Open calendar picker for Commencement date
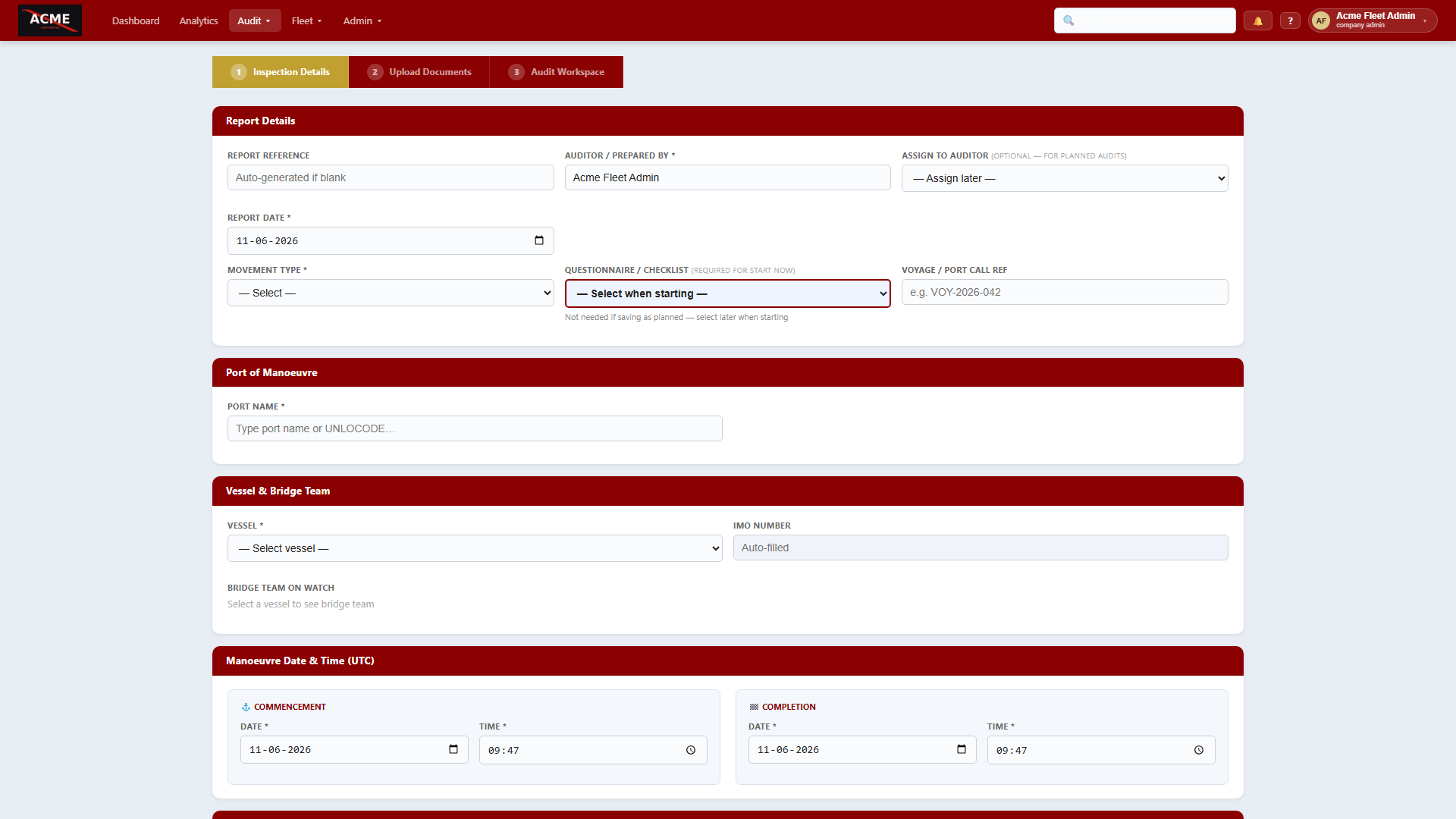This screenshot has height=819, width=1456. pyautogui.click(x=453, y=749)
